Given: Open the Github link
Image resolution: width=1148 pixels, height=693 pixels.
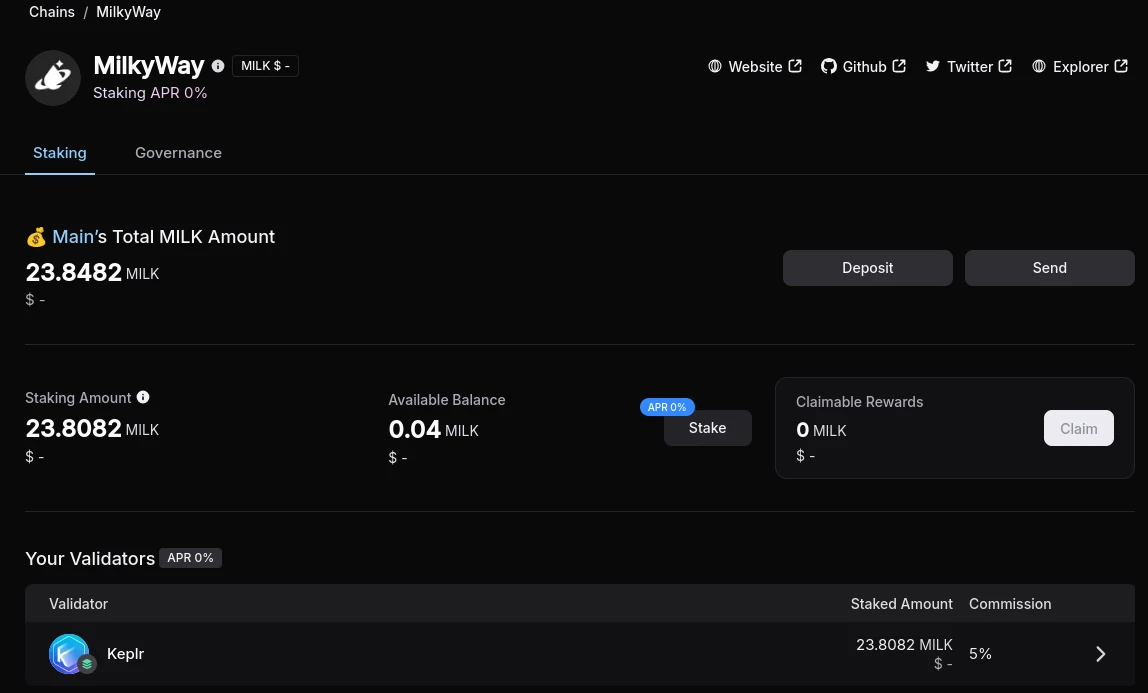Looking at the screenshot, I should point(863,67).
